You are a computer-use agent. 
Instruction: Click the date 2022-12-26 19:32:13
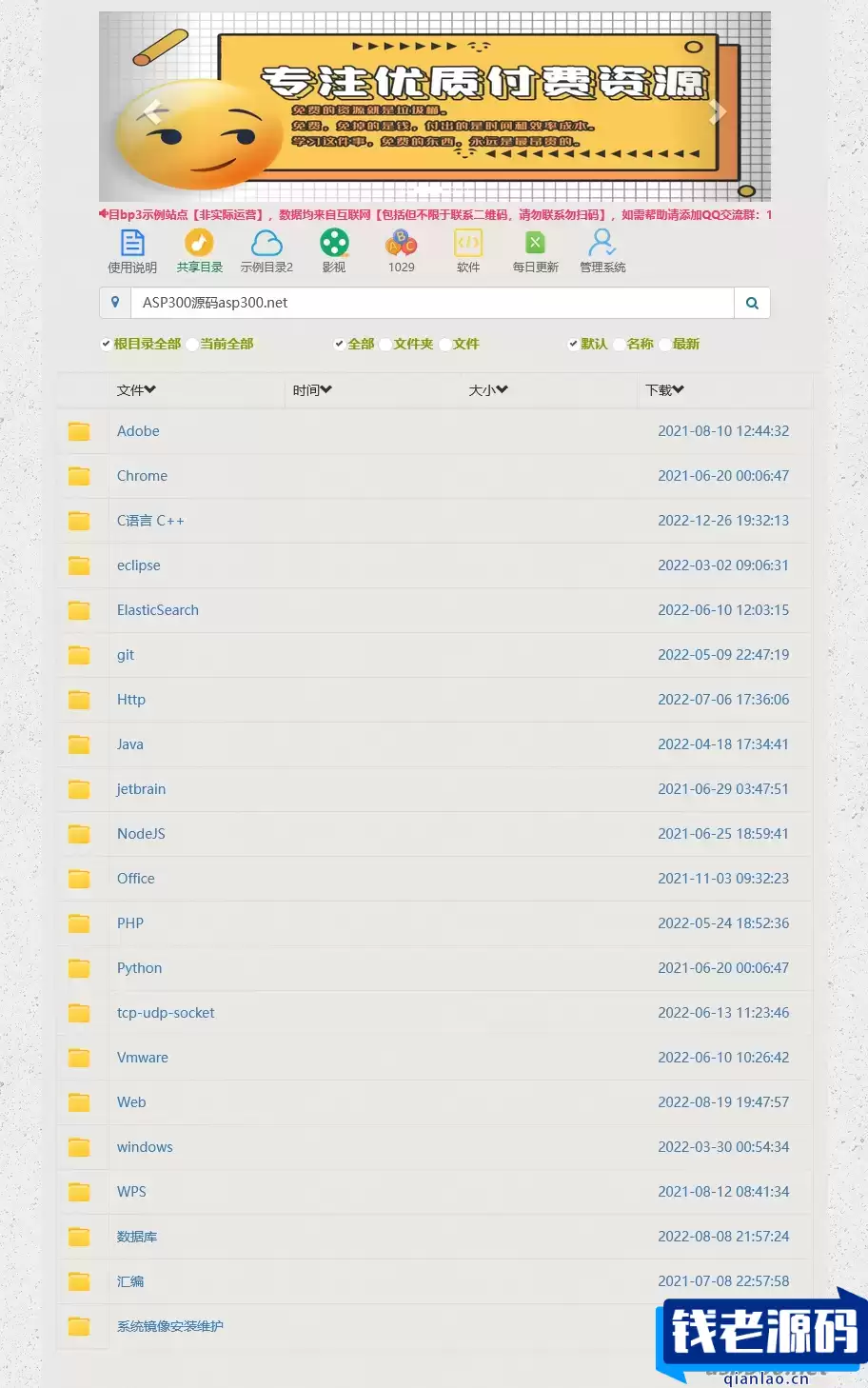[x=723, y=521]
